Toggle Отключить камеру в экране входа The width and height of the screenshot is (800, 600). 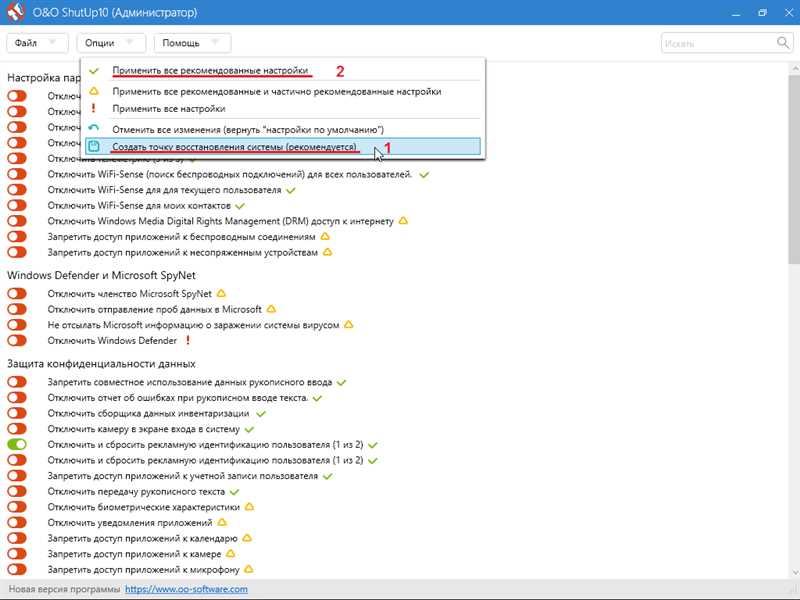[x=17, y=429]
